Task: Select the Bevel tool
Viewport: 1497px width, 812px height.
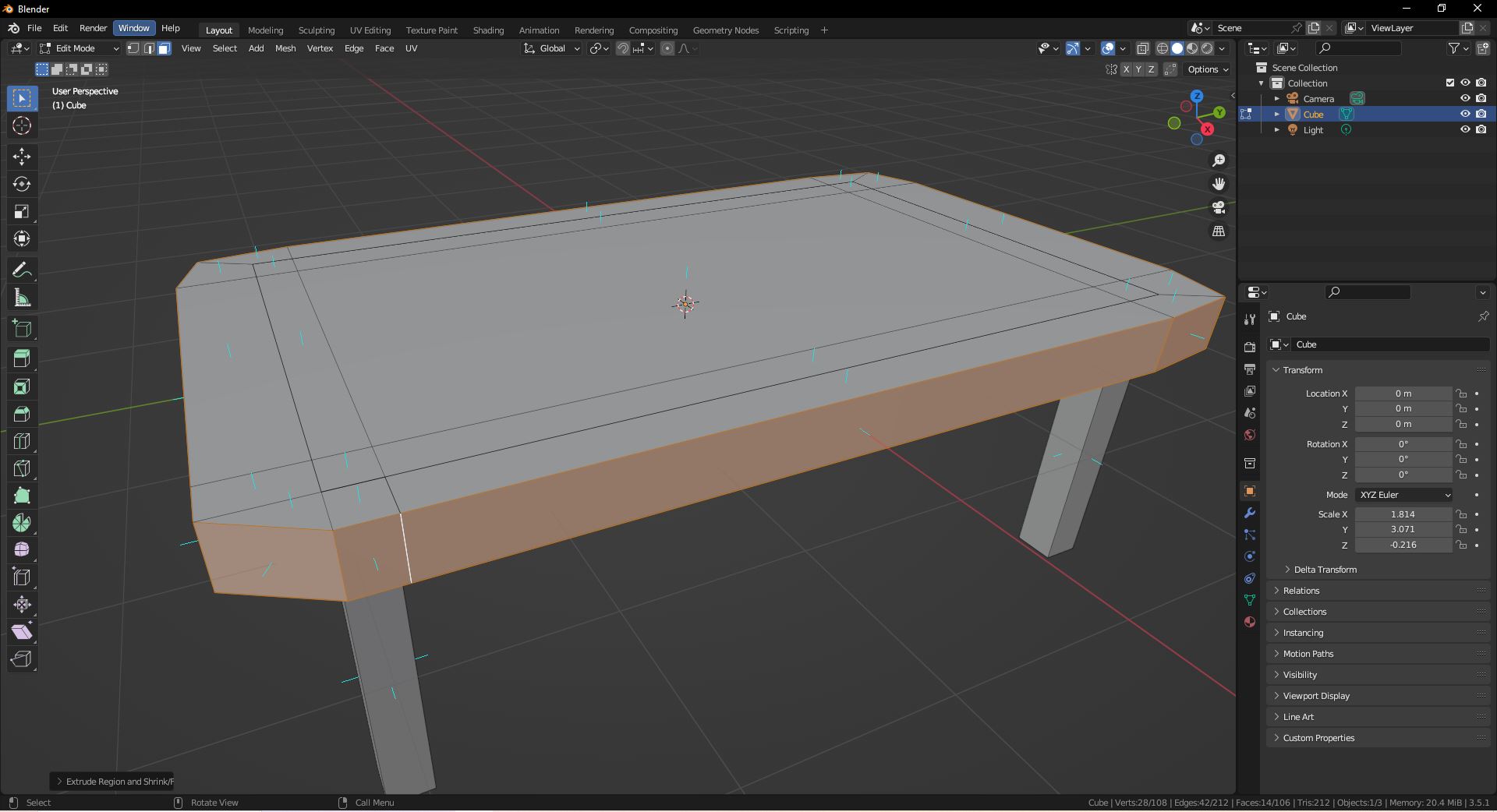Action: click(x=22, y=414)
